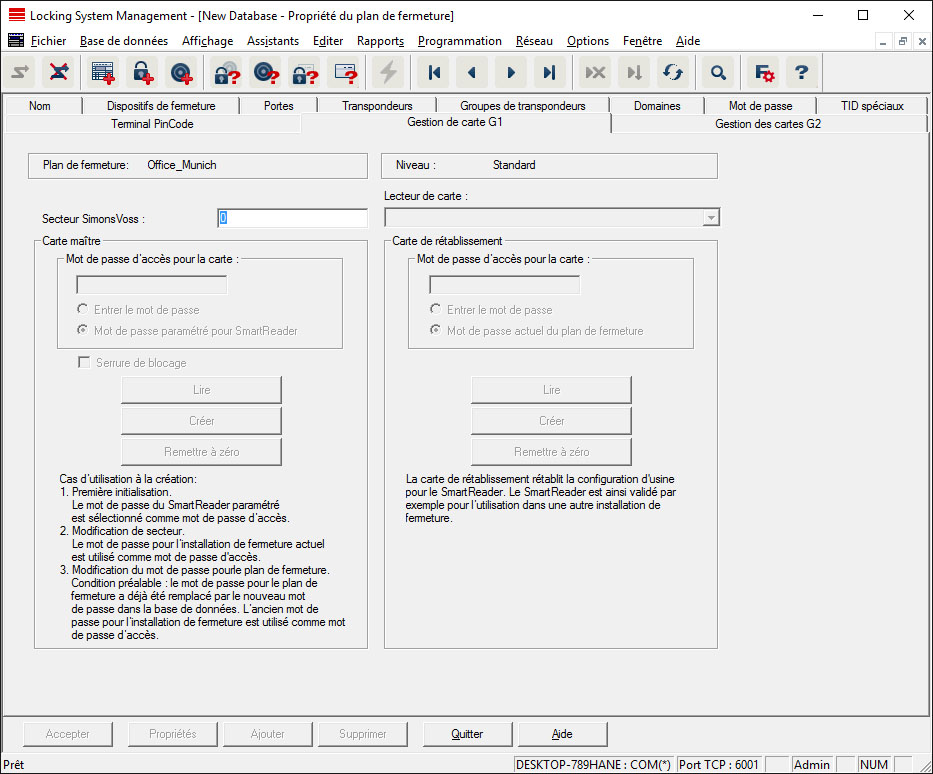Click the 'Secteur SimonsVoss' input field
This screenshot has height=774, width=933.
coord(292,218)
